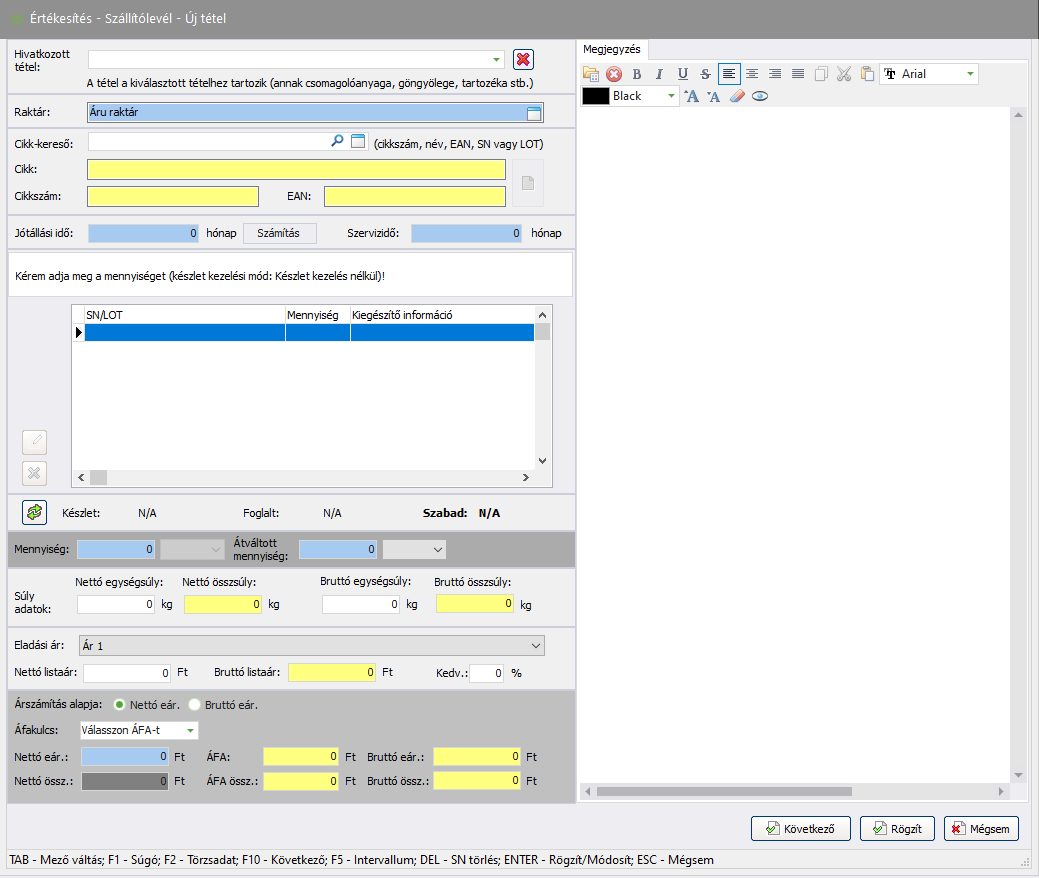Image resolution: width=1039 pixels, height=878 pixels.
Task: Toggle underline text formatting
Action: click(x=683, y=74)
